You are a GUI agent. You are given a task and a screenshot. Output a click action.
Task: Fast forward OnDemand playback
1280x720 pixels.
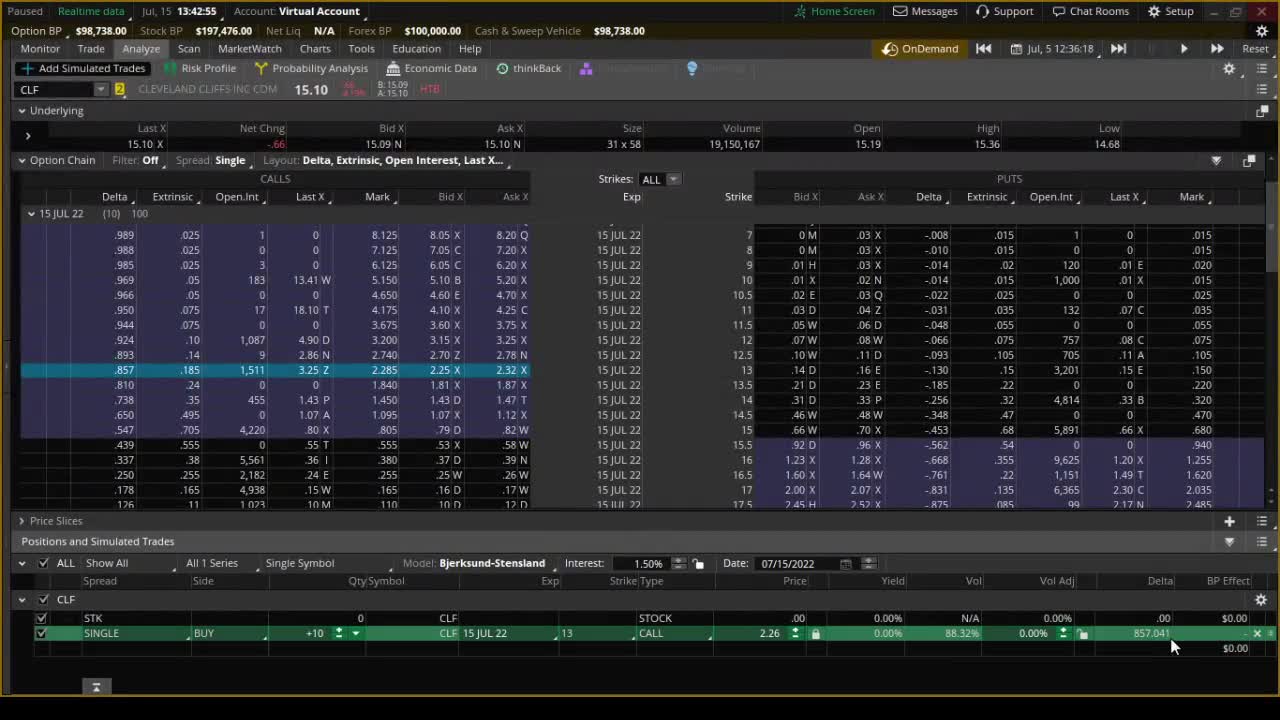1217,49
